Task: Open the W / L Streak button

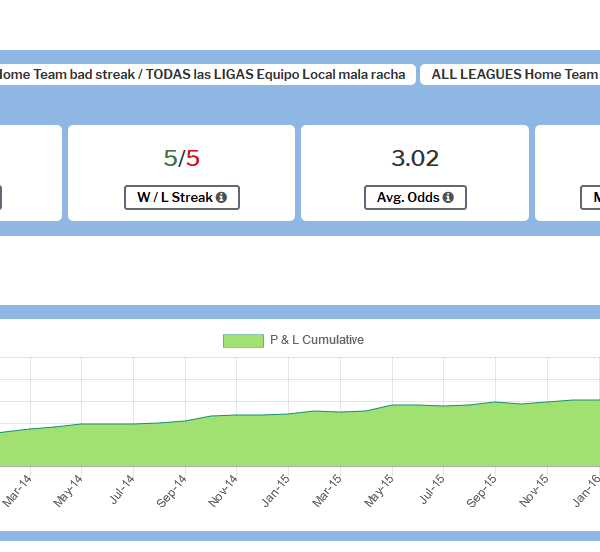Action: 182,197
